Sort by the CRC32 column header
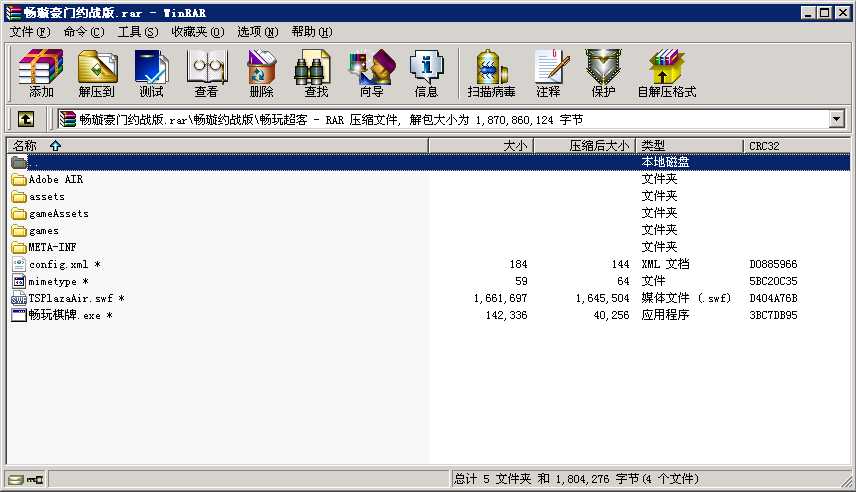Image resolution: width=856 pixels, height=492 pixels. [x=796, y=145]
